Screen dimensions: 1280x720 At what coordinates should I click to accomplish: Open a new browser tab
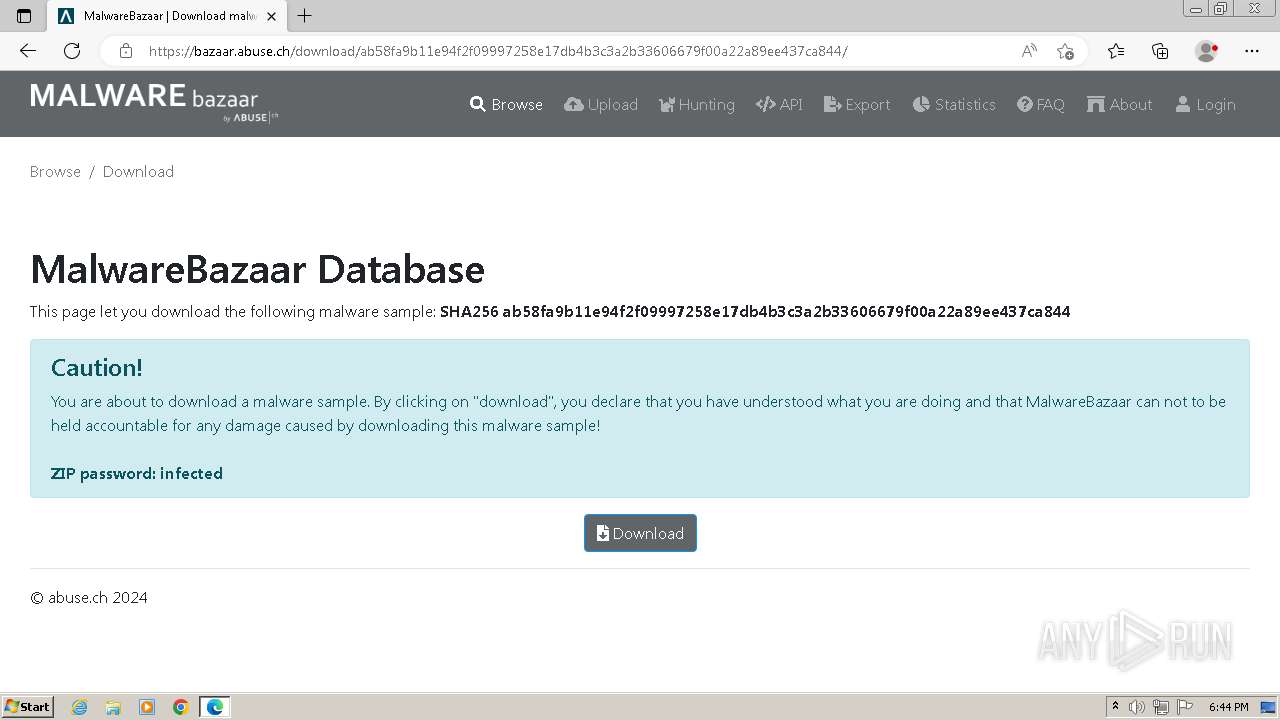click(305, 16)
